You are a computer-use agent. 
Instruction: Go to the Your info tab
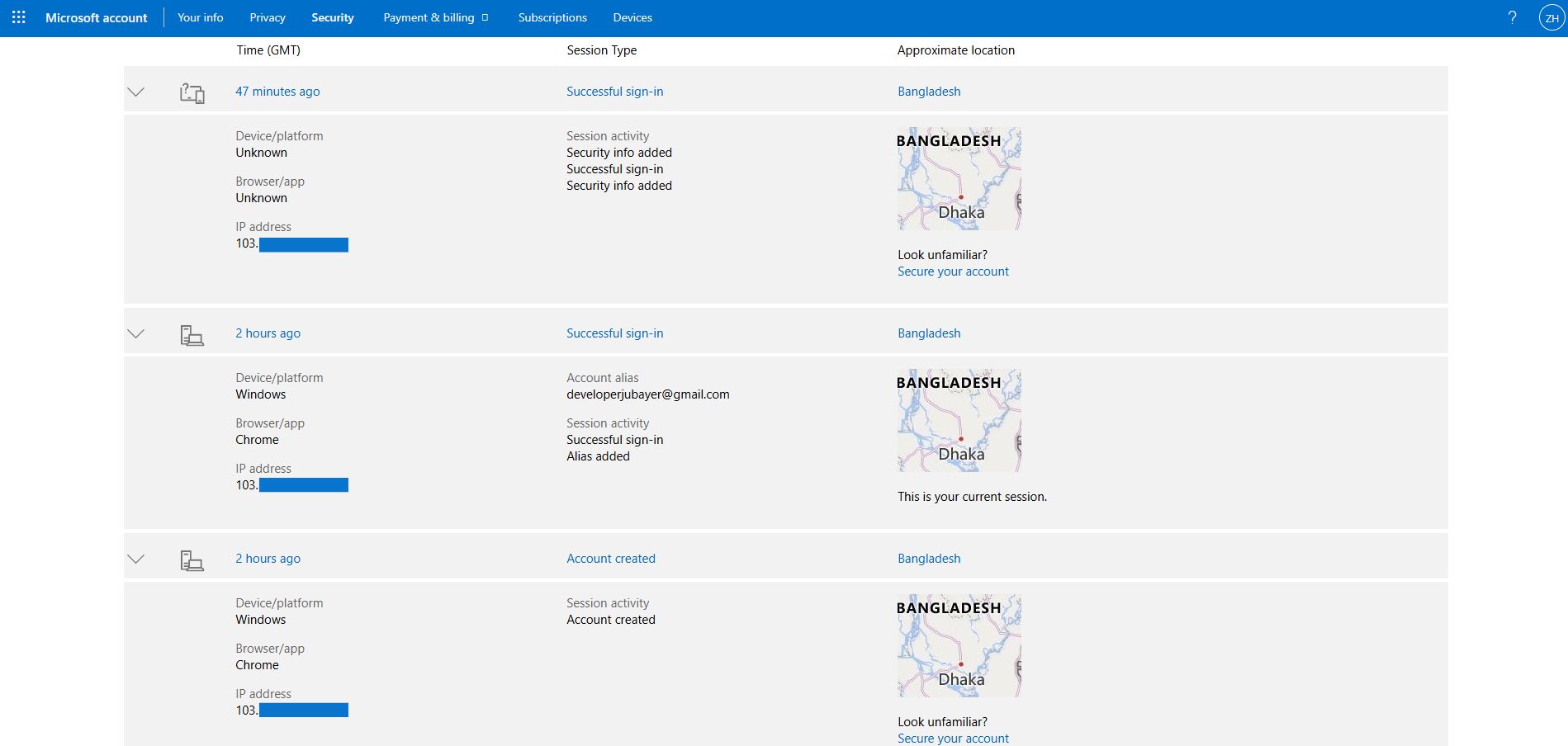tap(200, 17)
